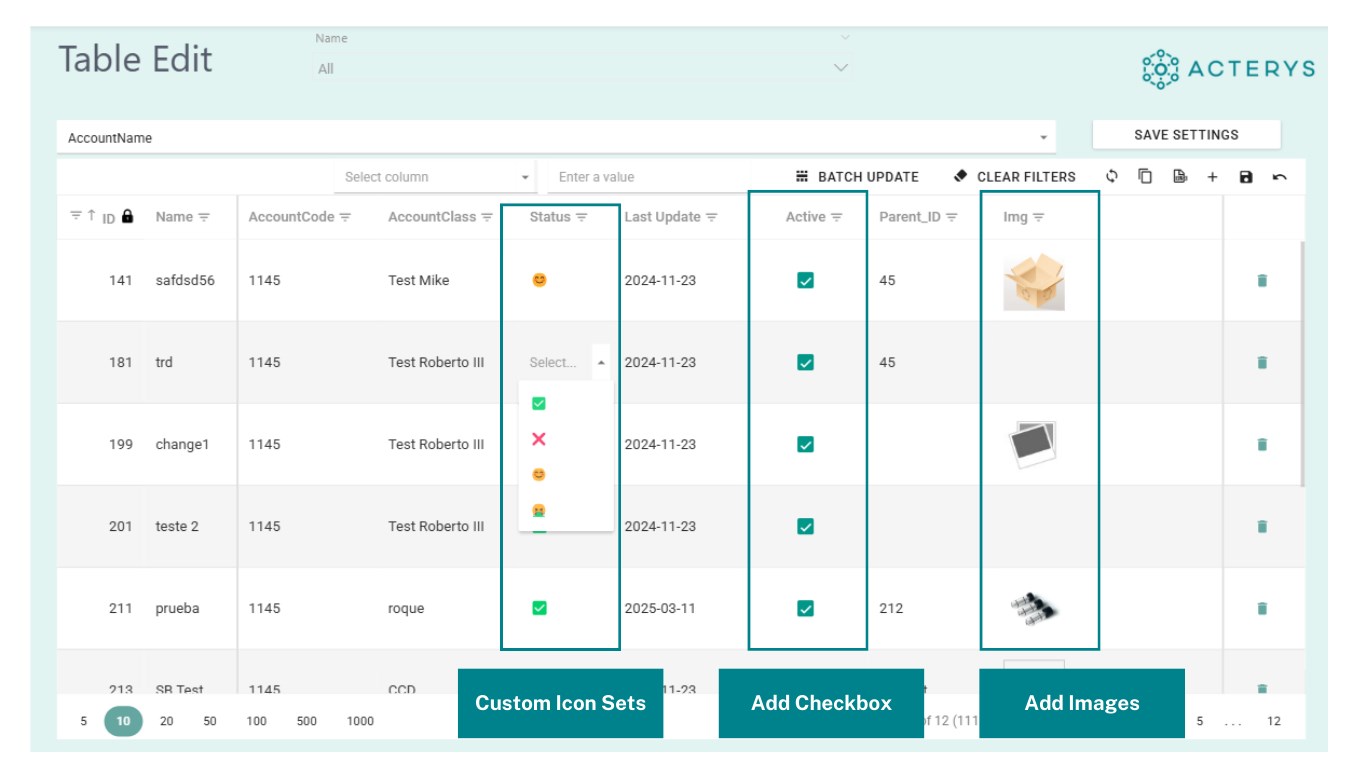The image size is (1366, 768).
Task: Delete row 141 with its trash icon
Action: [x=1262, y=281]
